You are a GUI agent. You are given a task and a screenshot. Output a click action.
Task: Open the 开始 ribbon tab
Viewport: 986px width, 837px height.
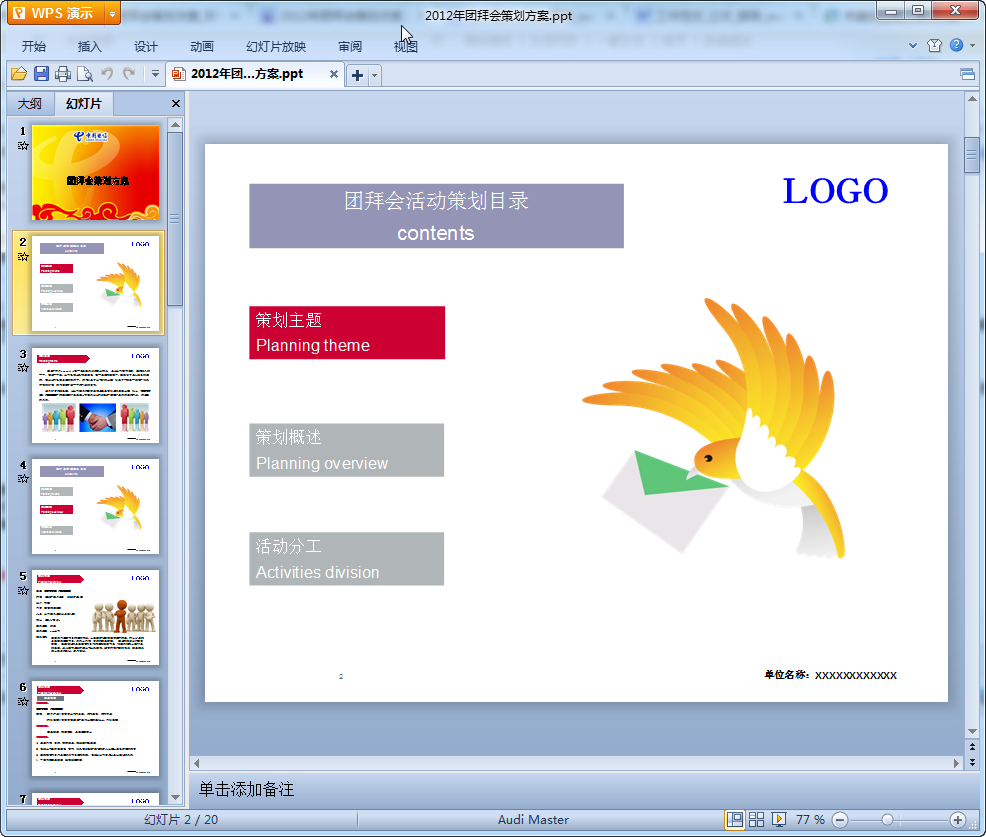click(x=34, y=46)
